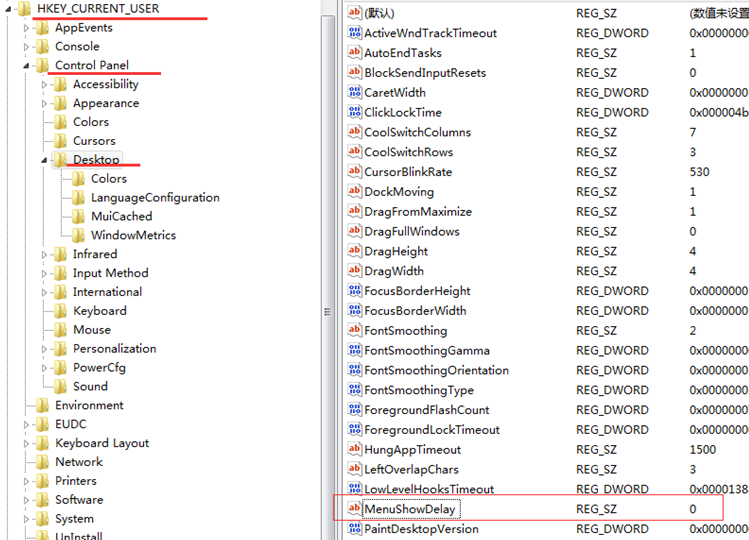
Task: Click the Desktop folder icon in tree
Action: (x=60, y=160)
